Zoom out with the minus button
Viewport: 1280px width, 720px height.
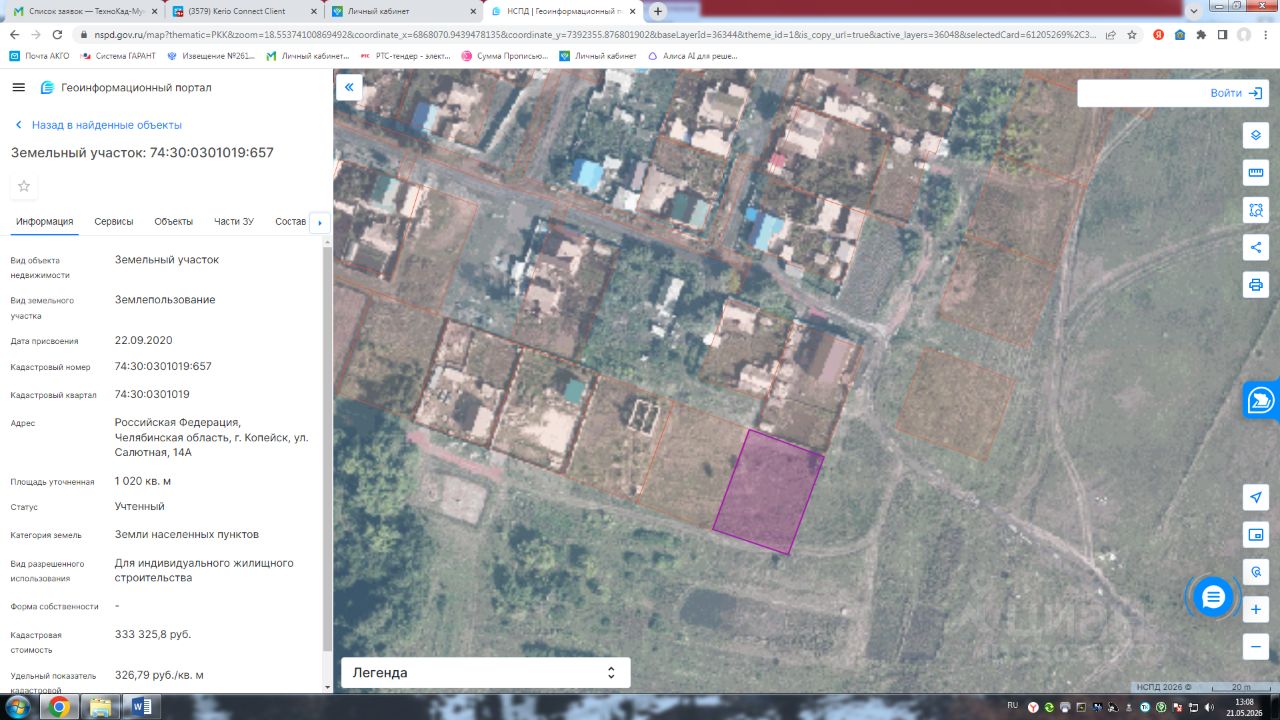tap(1256, 646)
